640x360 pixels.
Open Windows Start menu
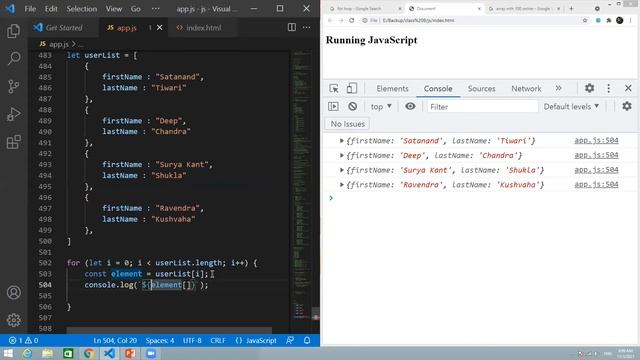coord(8,353)
